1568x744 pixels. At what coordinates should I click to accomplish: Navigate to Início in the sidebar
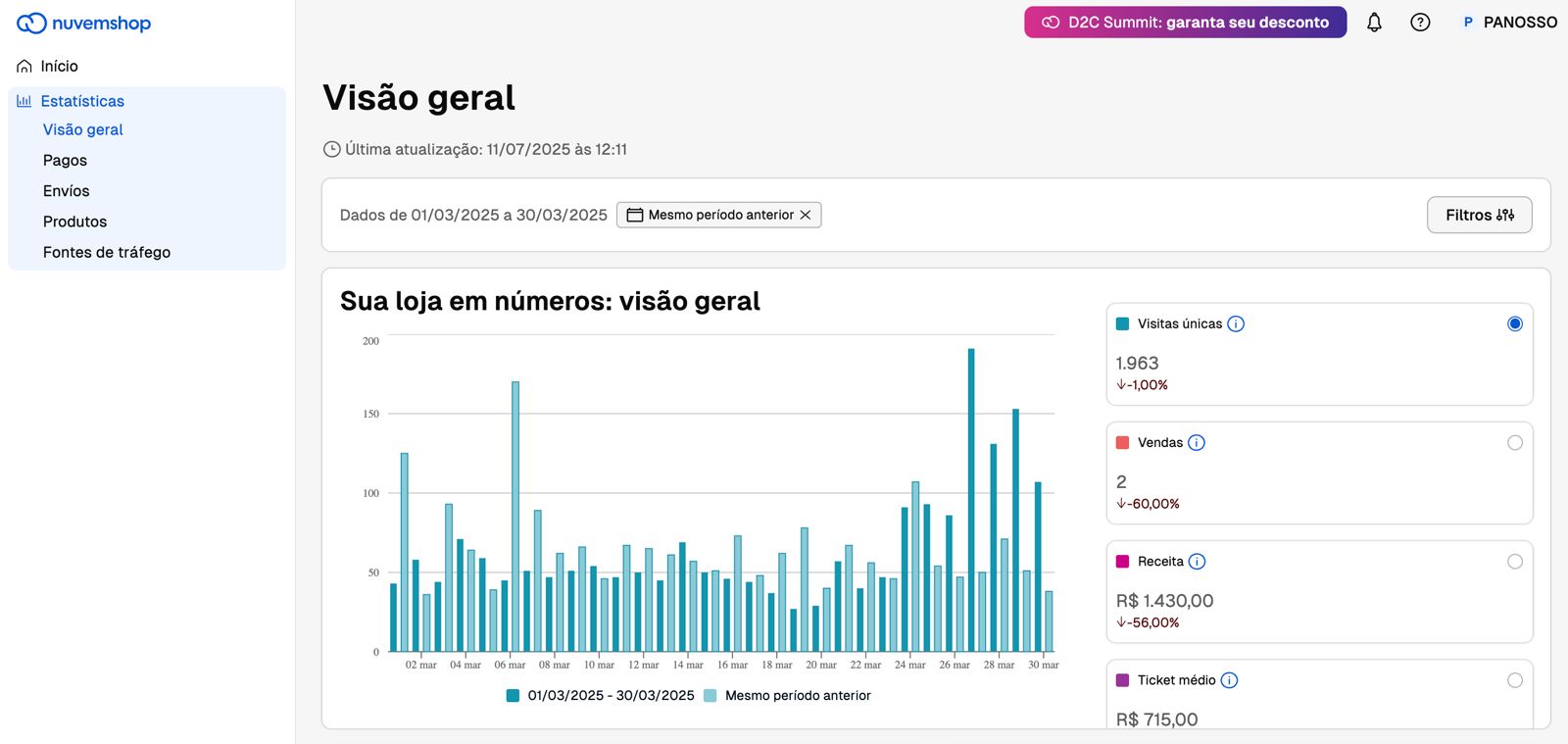pyautogui.click(x=59, y=67)
